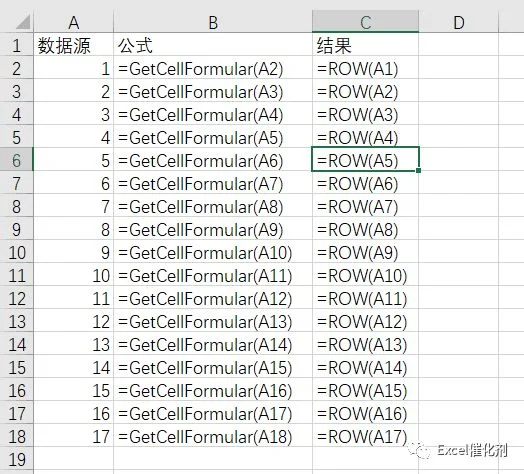Click cell =GetCellFormular(A9)

coord(213,229)
